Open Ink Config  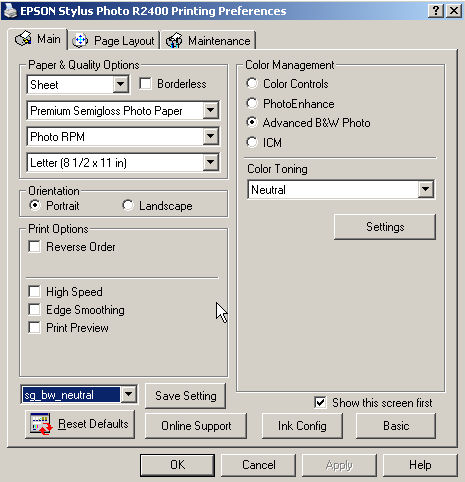(302, 426)
